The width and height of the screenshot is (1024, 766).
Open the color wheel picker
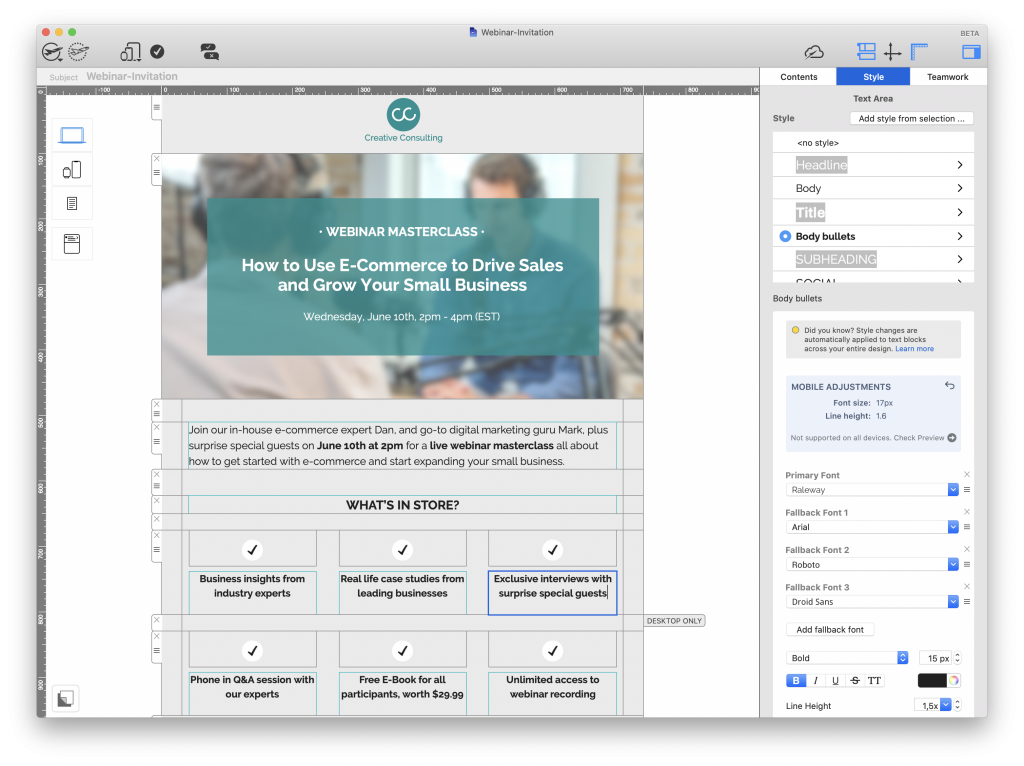[953, 680]
